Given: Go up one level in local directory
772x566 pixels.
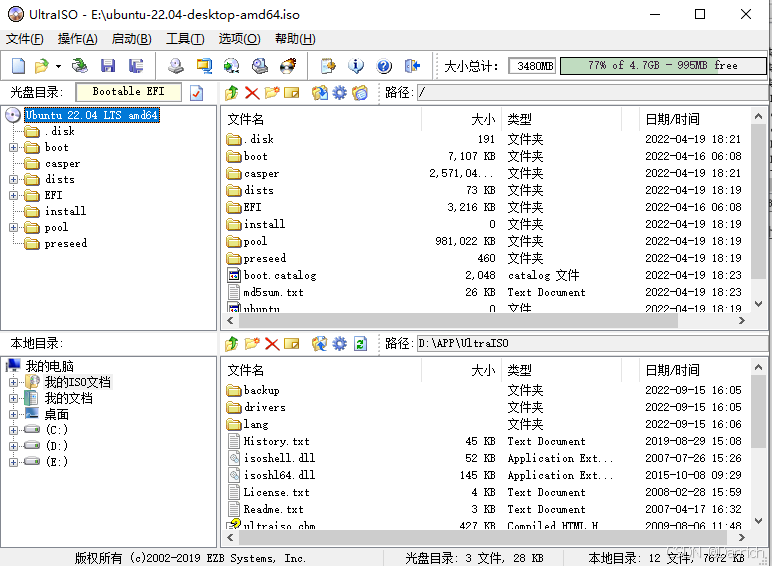Looking at the screenshot, I should click(x=231, y=344).
